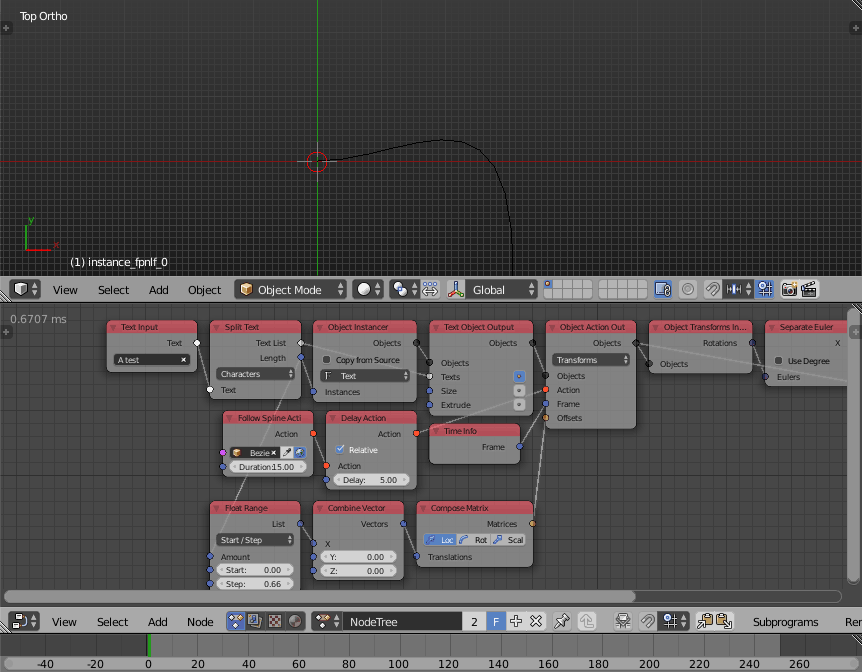
Task: Click the Subprograms button in node editor header
Action: click(x=785, y=621)
